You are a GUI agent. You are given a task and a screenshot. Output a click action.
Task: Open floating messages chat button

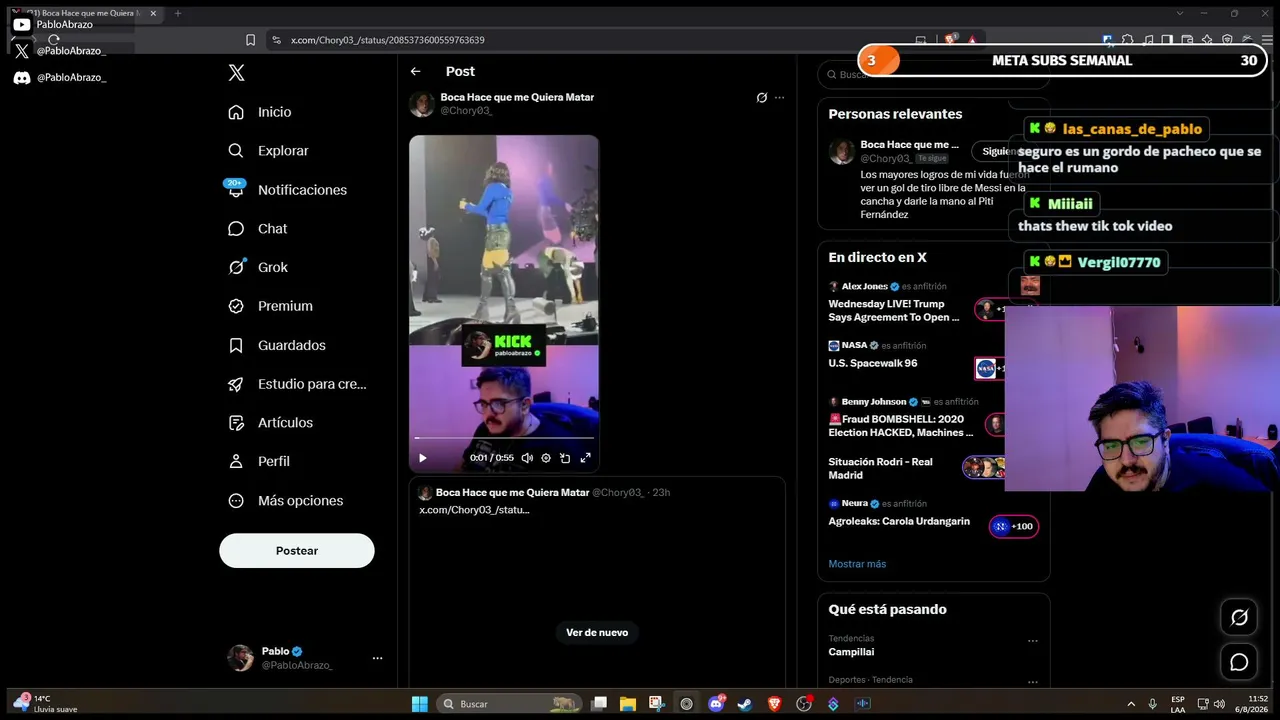click(x=1239, y=662)
